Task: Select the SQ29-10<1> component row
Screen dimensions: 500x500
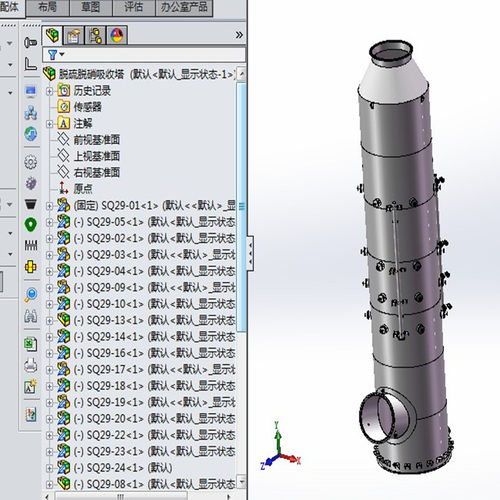Action: [146, 304]
